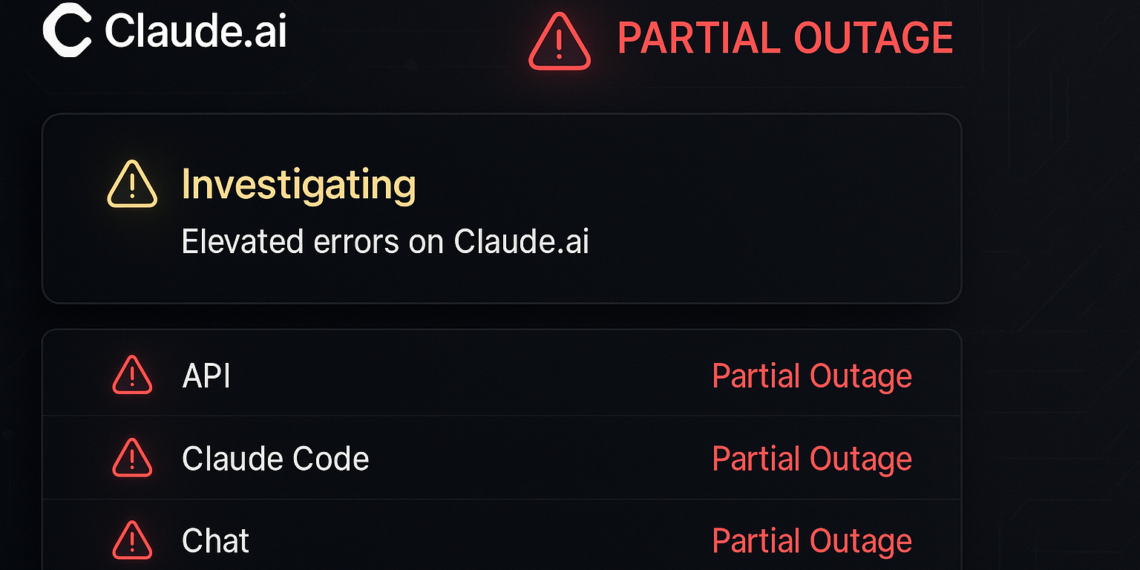
Task: Click the red alert icon beside Chat
Action: 132,541
